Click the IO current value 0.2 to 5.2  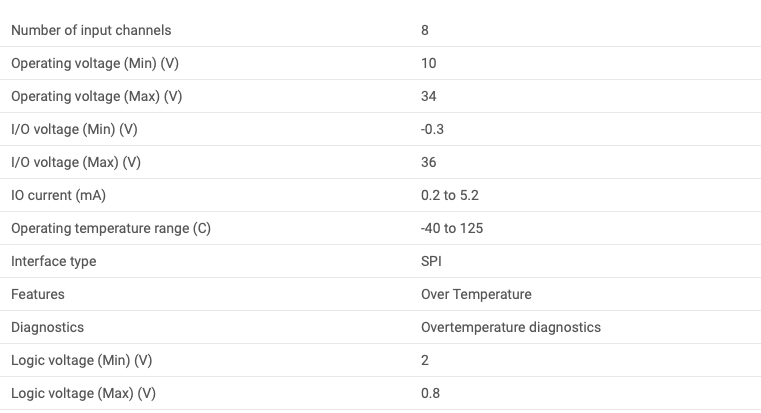point(450,195)
